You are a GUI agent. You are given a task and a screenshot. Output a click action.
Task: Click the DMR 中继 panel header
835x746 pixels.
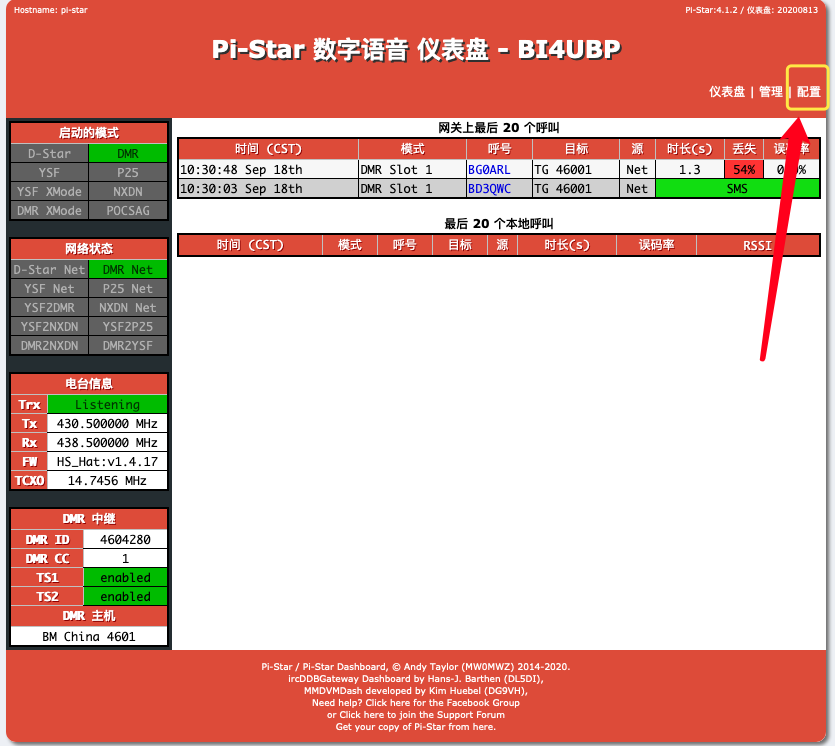pyautogui.click(x=89, y=519)
